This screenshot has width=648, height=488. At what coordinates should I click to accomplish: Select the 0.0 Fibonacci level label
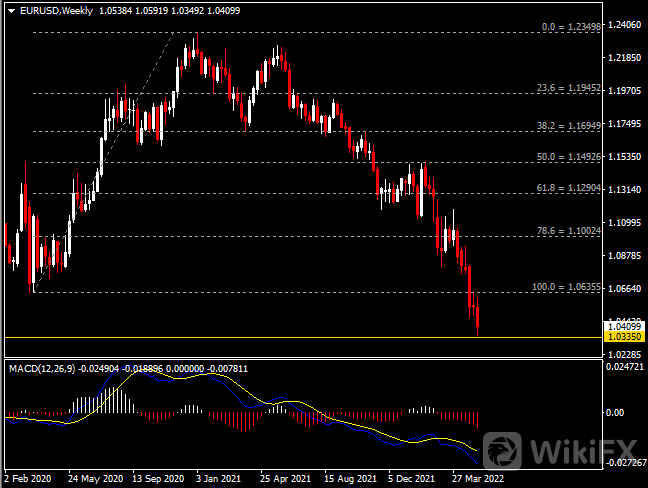tap(565, 27)
